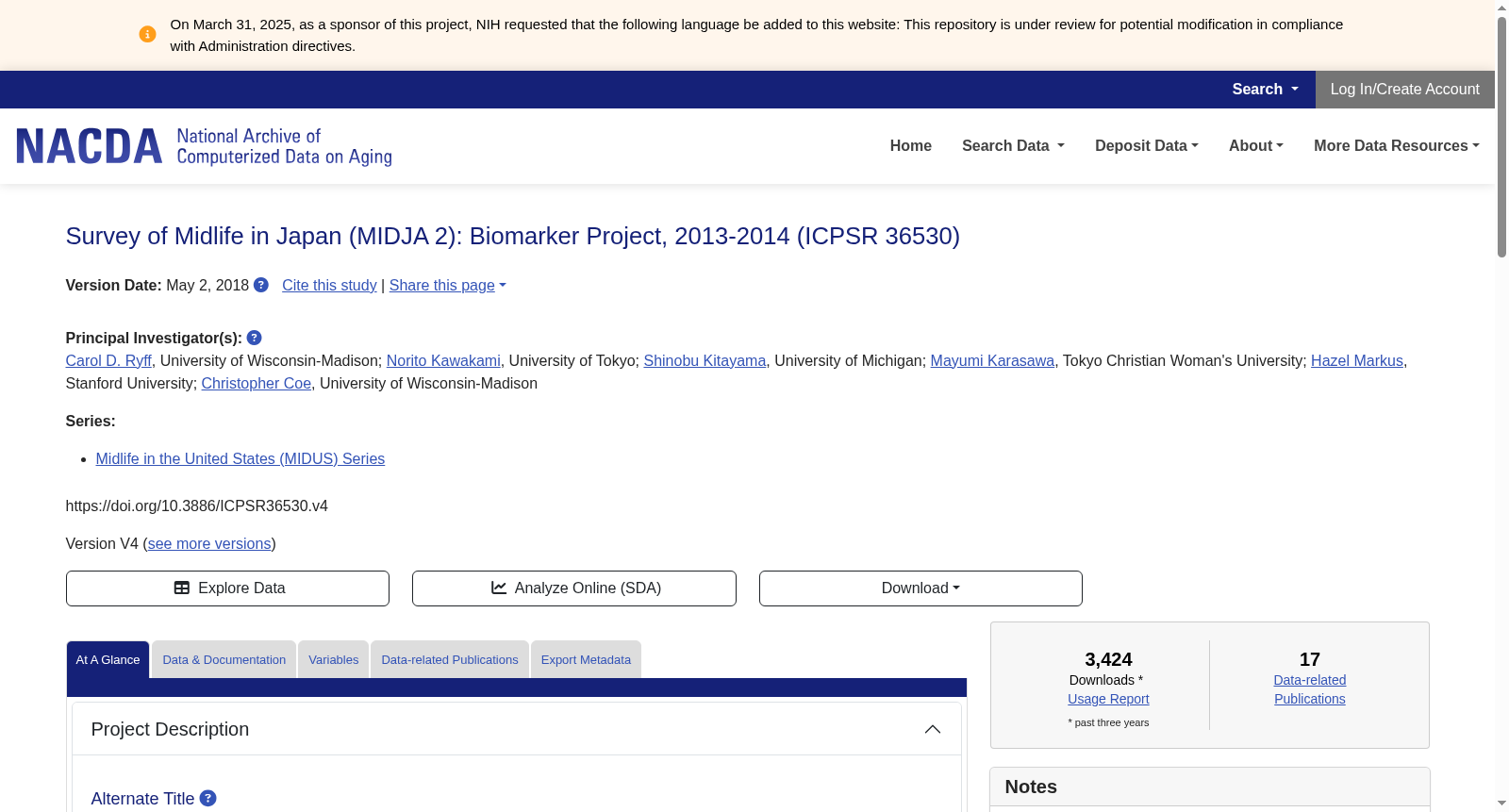
Task: Click the scrollbar down arrow
Action: (x=1501, y=804)
